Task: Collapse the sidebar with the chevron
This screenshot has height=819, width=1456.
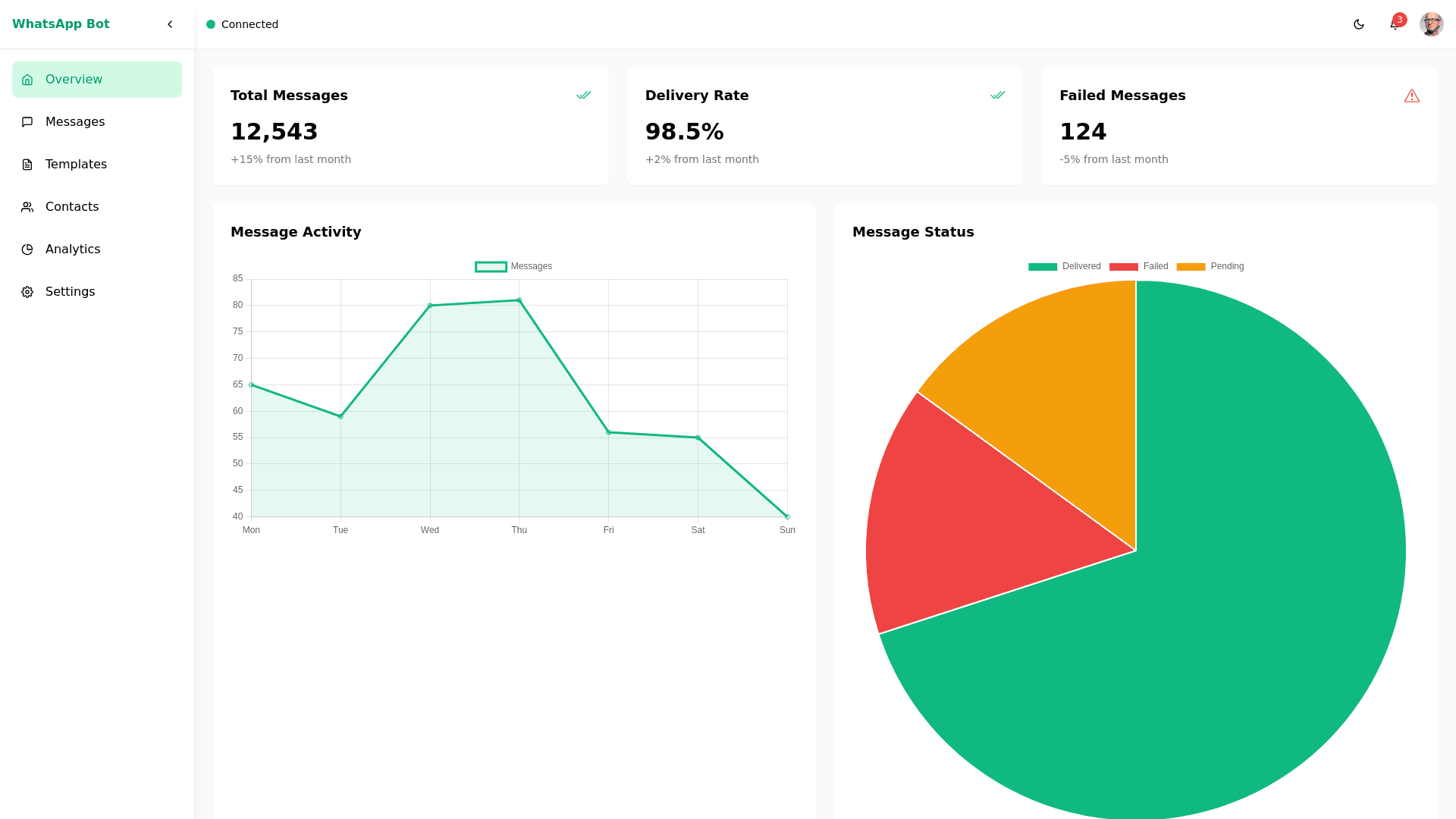Action: point(170,24)
